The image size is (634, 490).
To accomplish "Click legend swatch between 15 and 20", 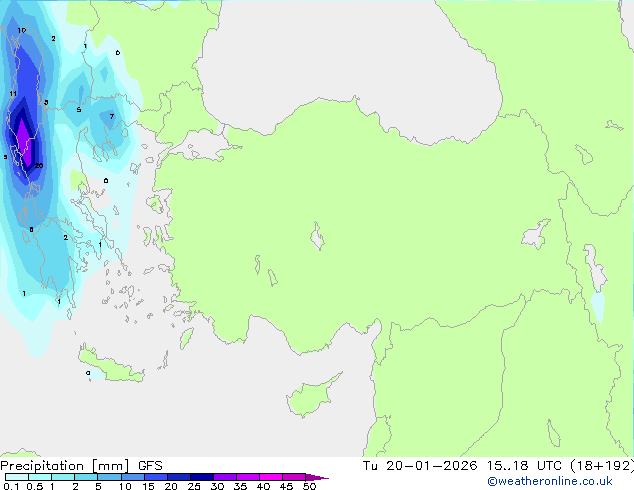I will click(156, 477).
